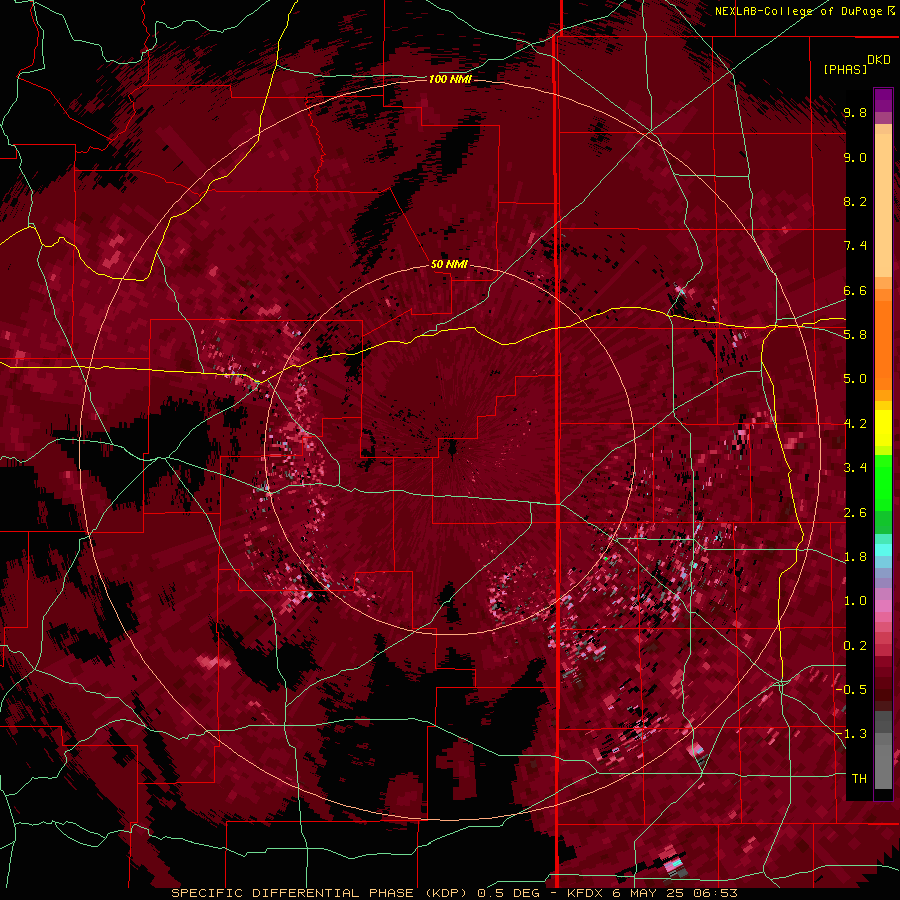Screen dimensions: 900x900
Task: Click the -1.3 value on the color scale
Action: tap(851, 734)
